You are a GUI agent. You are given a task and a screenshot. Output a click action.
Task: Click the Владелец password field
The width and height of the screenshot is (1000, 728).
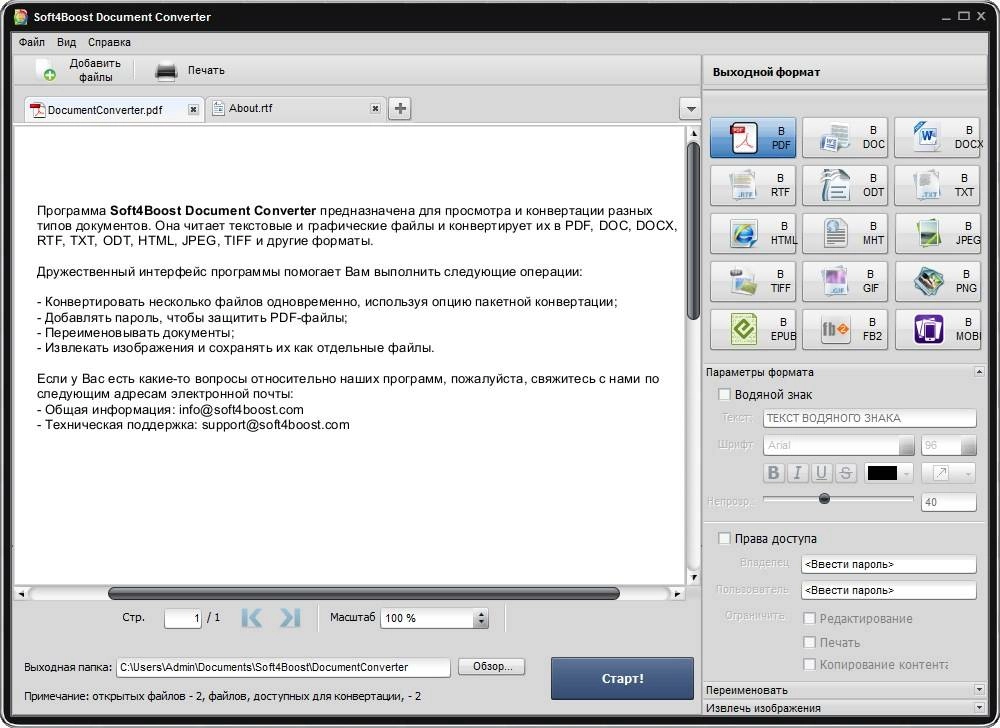pos(888,564)
